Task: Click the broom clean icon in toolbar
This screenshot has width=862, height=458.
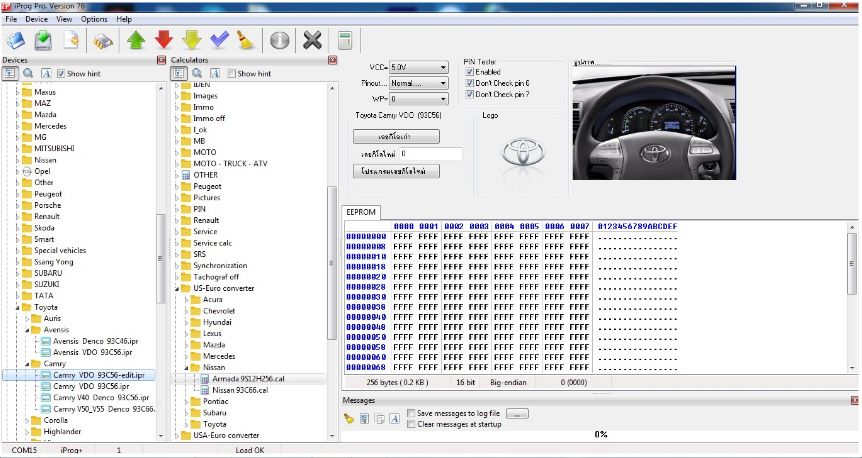Action: [247, 41]
